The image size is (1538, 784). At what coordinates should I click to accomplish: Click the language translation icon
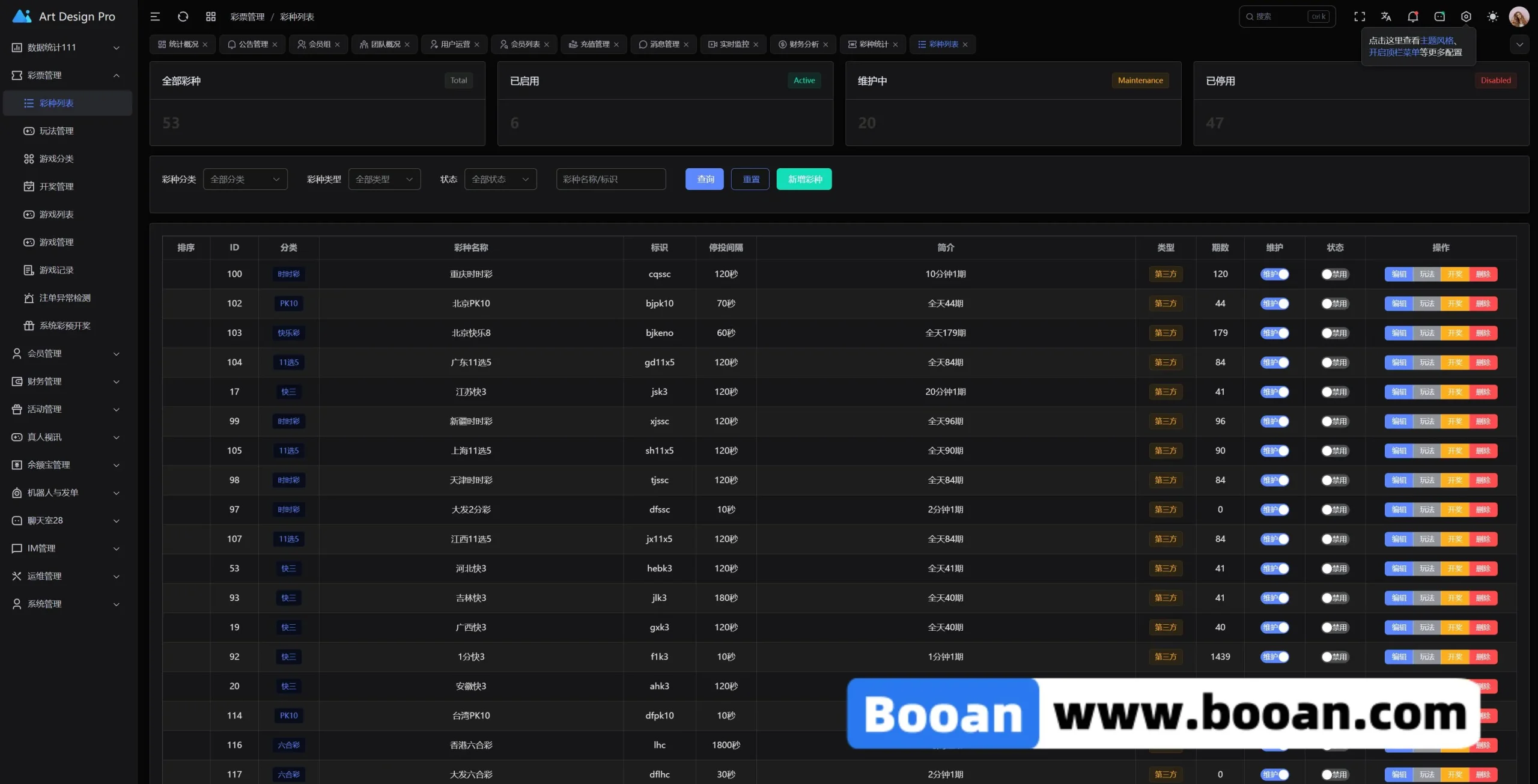tap(1386, 17)
